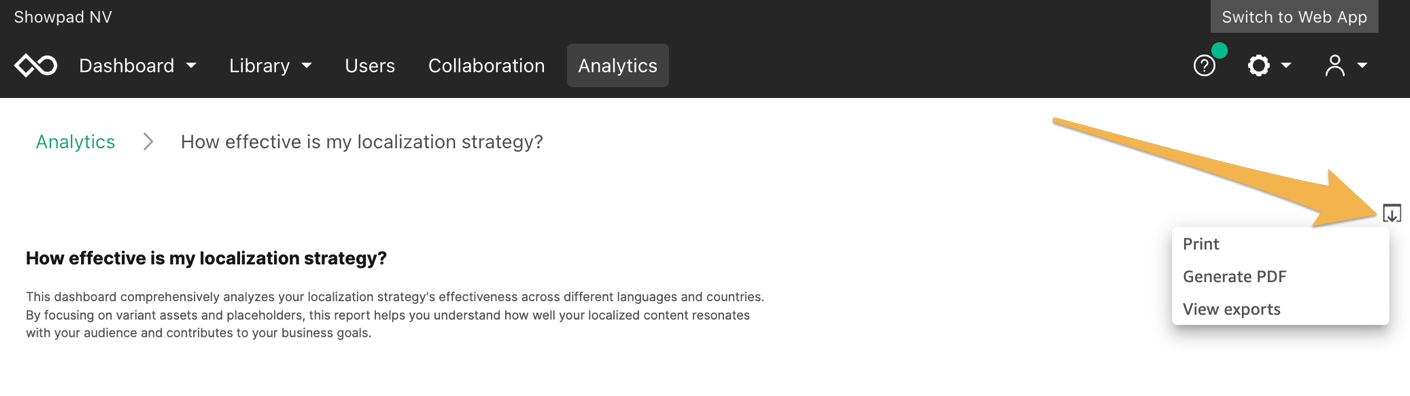Follow the Analytics breadcrumb link
This screenshot has height=396, width=1410.
coord(75,142)
